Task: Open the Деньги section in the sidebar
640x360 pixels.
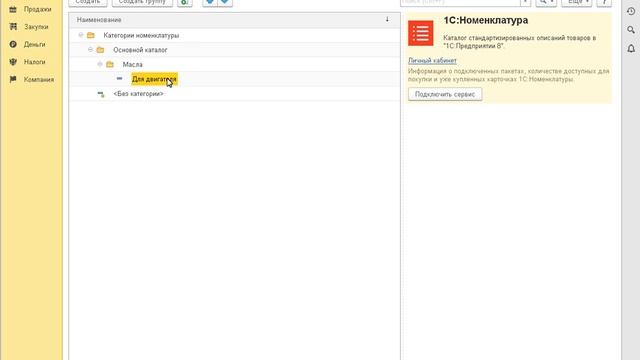Action: pos(28,44)
